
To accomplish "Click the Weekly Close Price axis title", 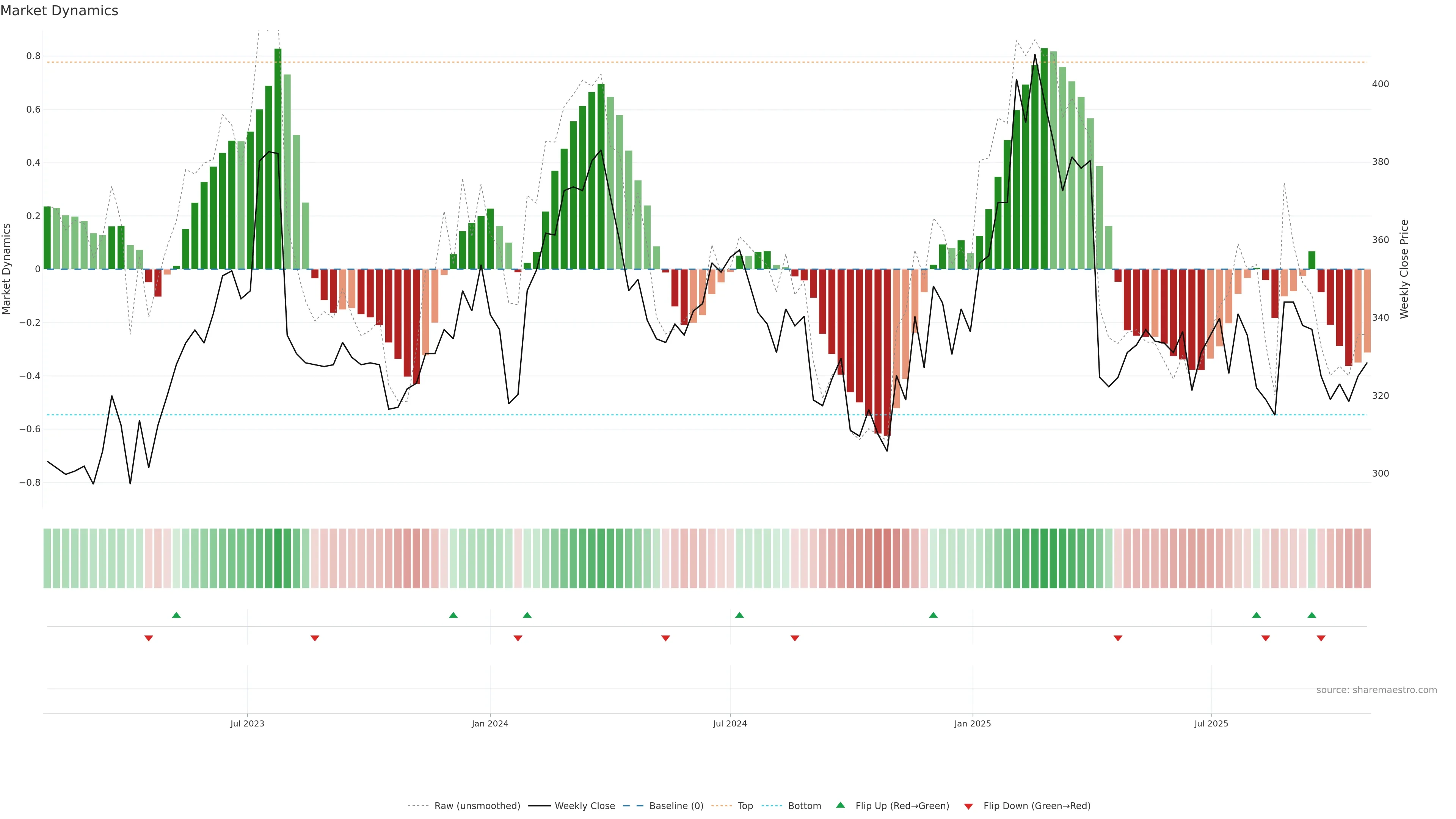I will click(x=1404, y=269).
